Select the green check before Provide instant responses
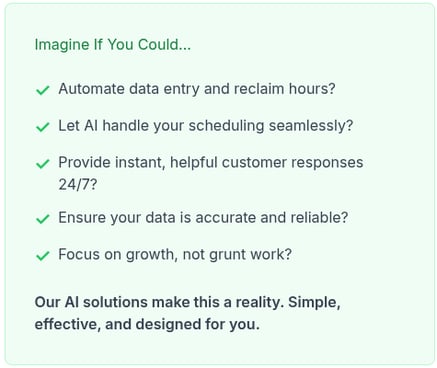The image size is (437, 368). pos(43,164)
